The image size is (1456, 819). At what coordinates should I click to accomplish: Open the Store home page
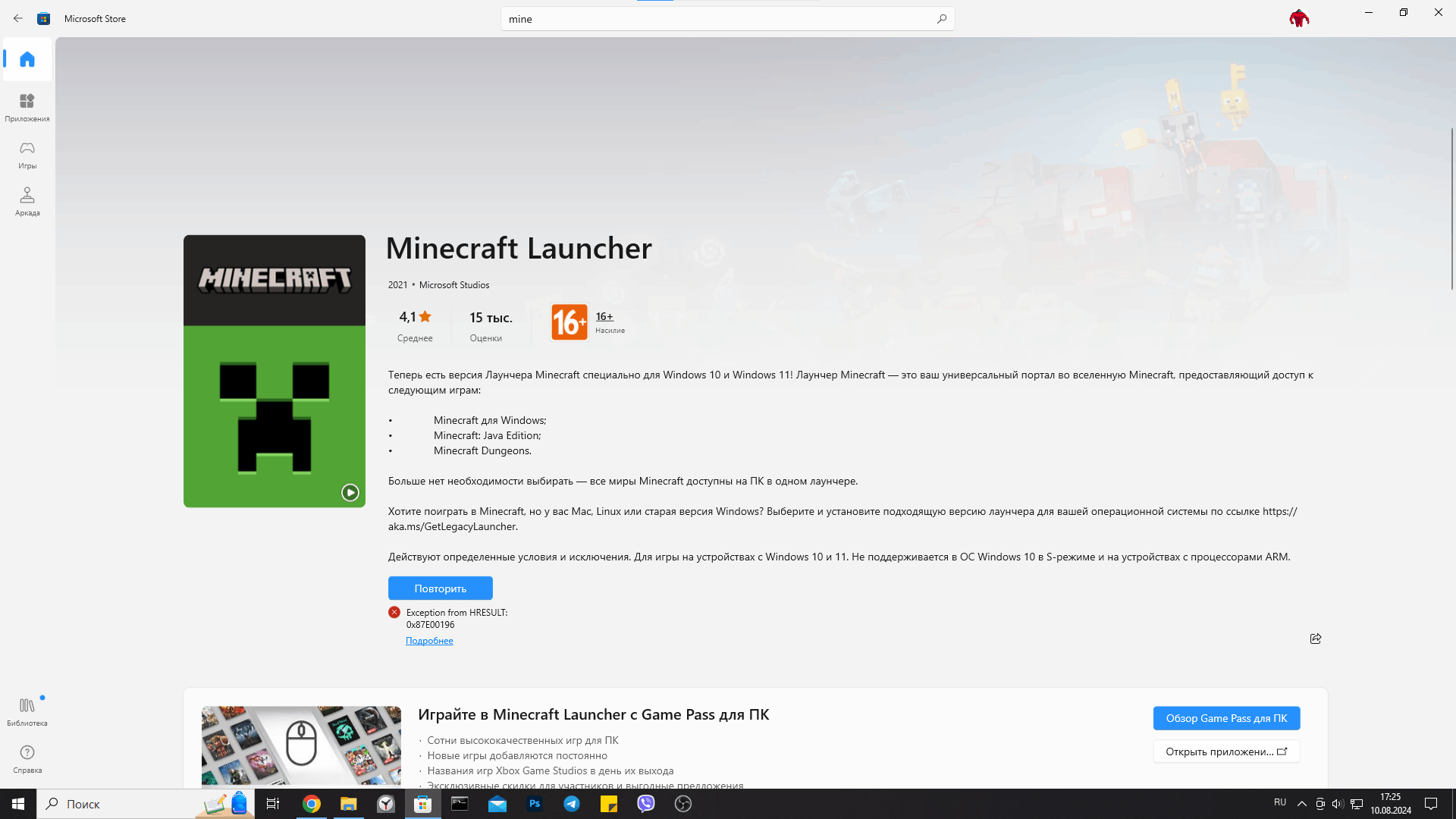27,59
